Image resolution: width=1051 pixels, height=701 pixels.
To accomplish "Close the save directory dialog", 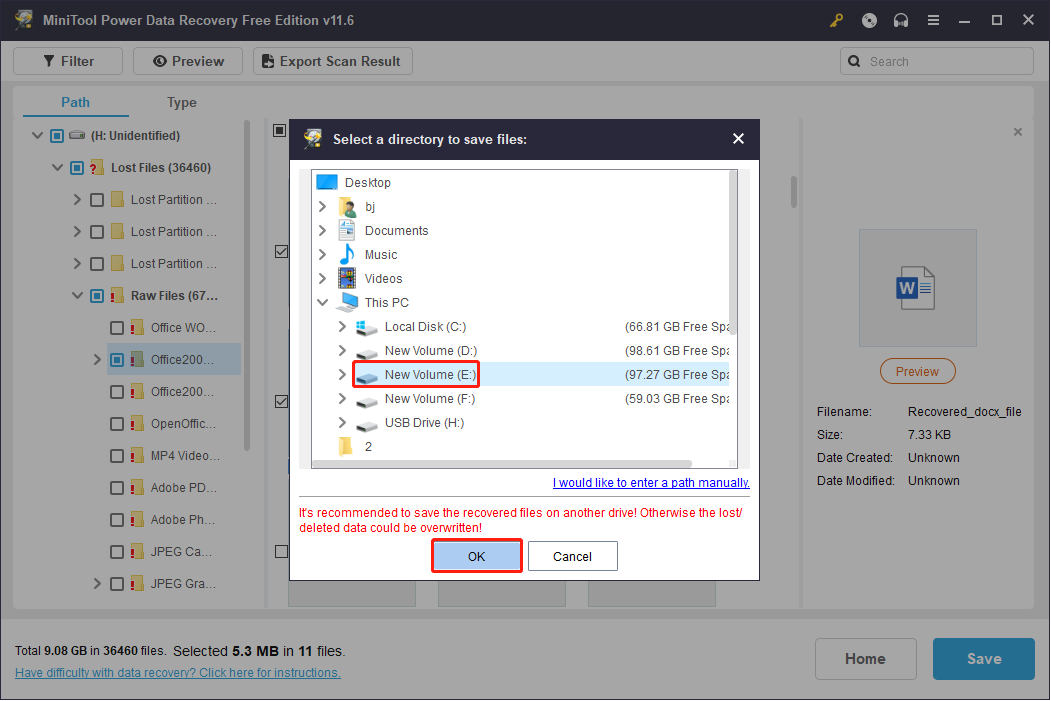I will click(x=739, y=139).
